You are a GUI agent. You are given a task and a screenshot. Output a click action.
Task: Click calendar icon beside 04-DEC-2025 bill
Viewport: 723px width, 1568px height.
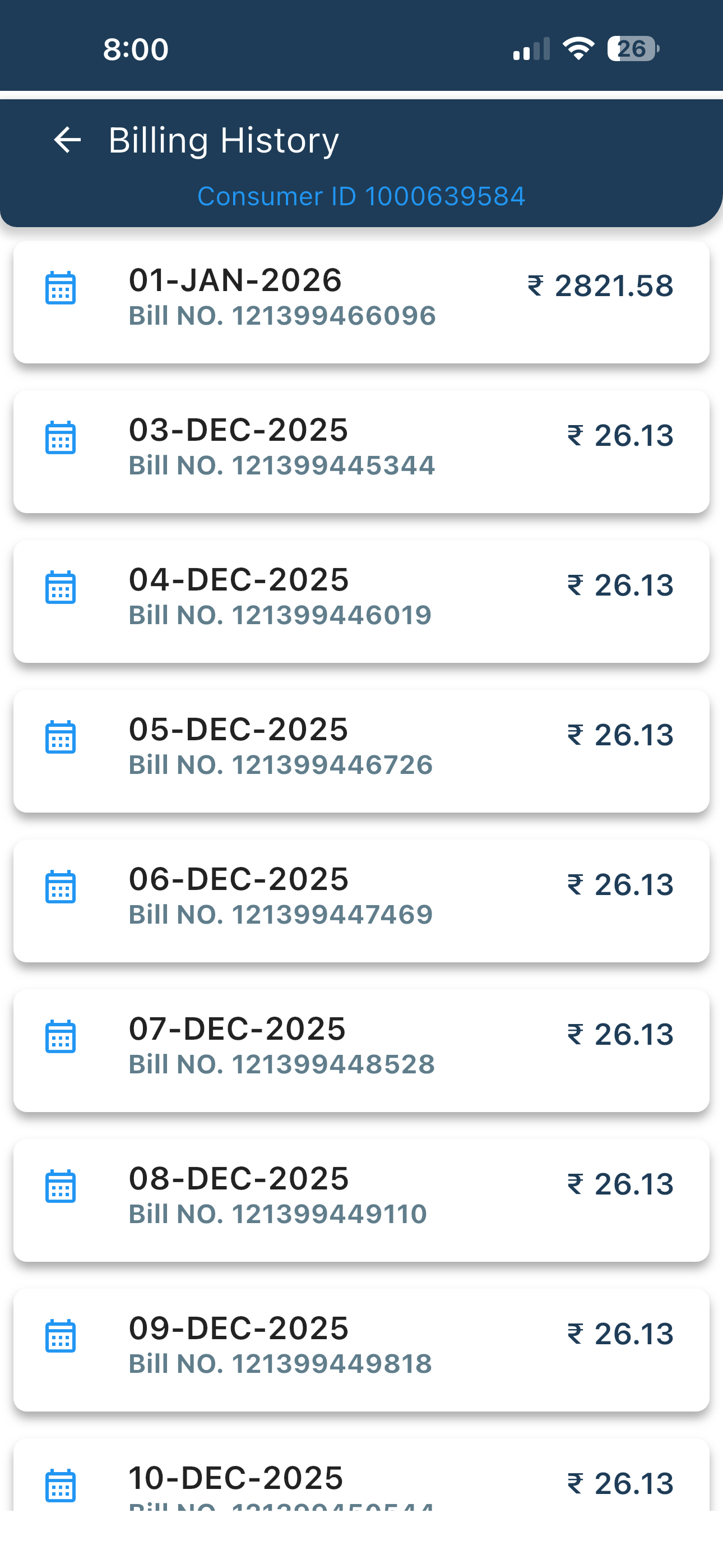(61, 587)
